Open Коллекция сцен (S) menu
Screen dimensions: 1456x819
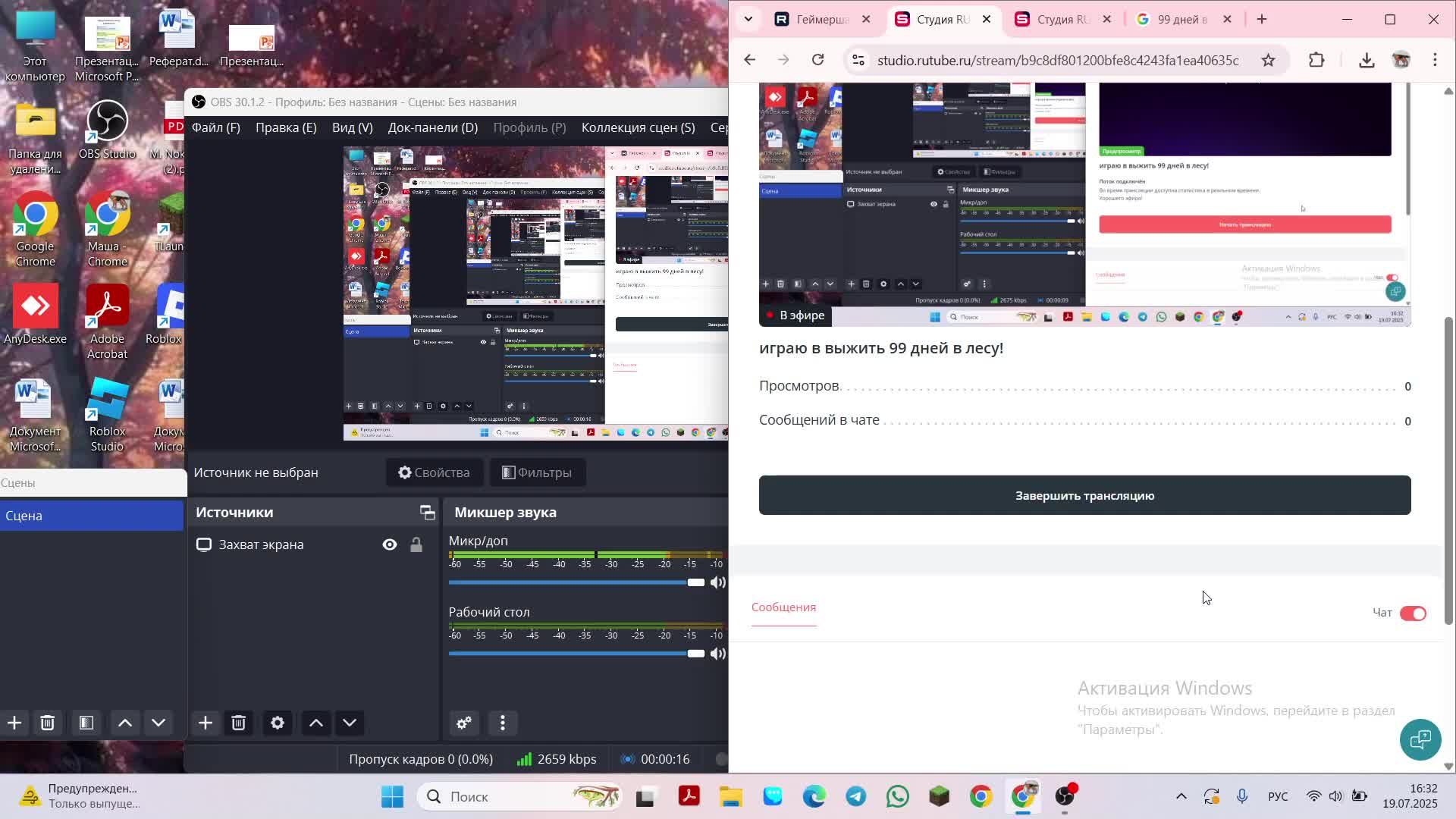[639, 127]
